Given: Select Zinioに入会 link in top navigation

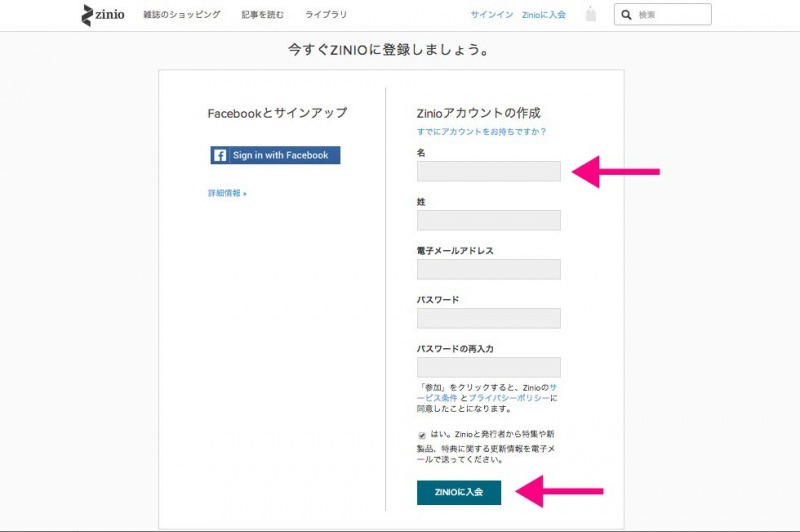Looking at the screenshot, I should 544,15.
